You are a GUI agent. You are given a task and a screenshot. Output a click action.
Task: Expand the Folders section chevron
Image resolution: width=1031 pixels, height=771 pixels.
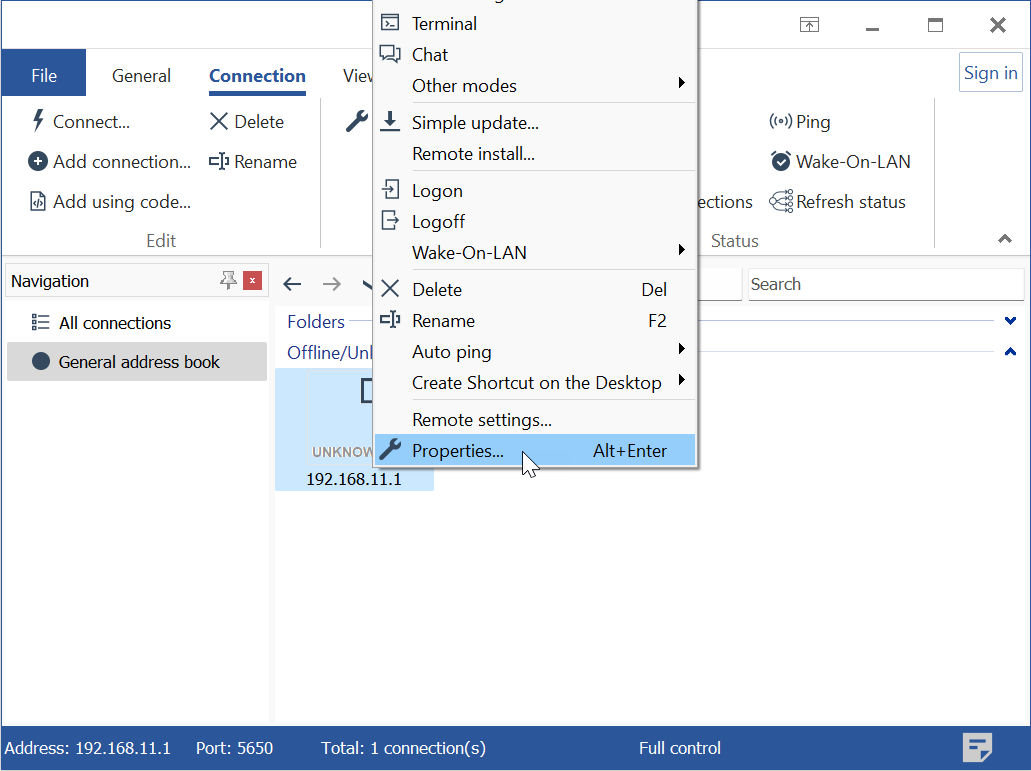point(1010,322)
